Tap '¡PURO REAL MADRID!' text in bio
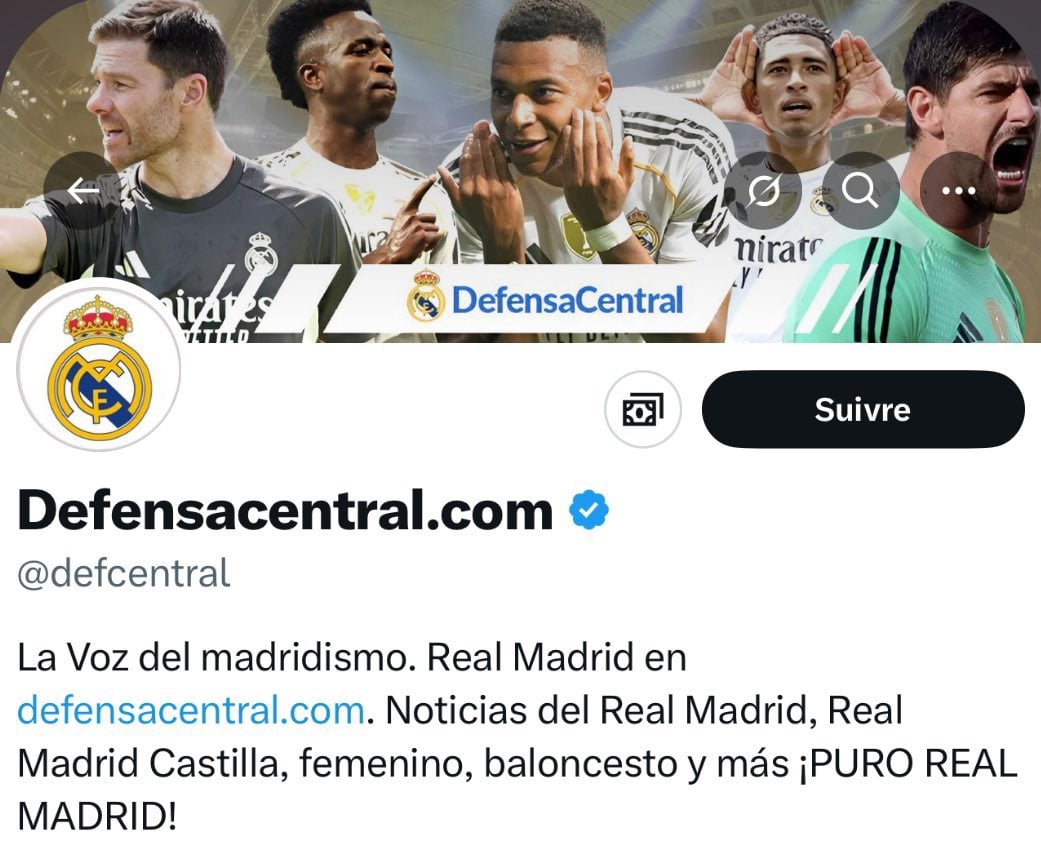The image size is (1041, 863). (517, 790)
